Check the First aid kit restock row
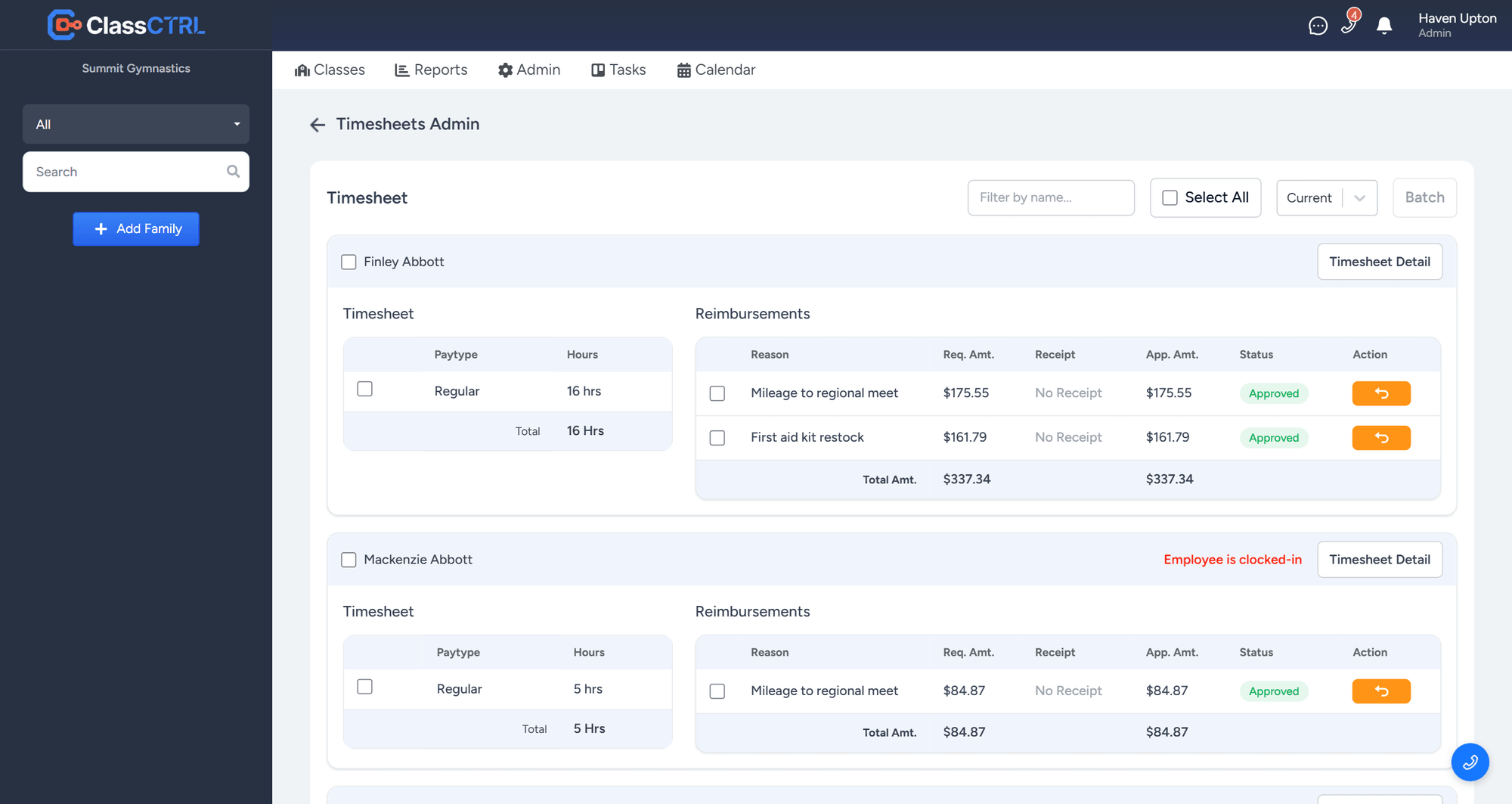The width and height of the screenshot is (1512, 804). [x=717, y=438]
